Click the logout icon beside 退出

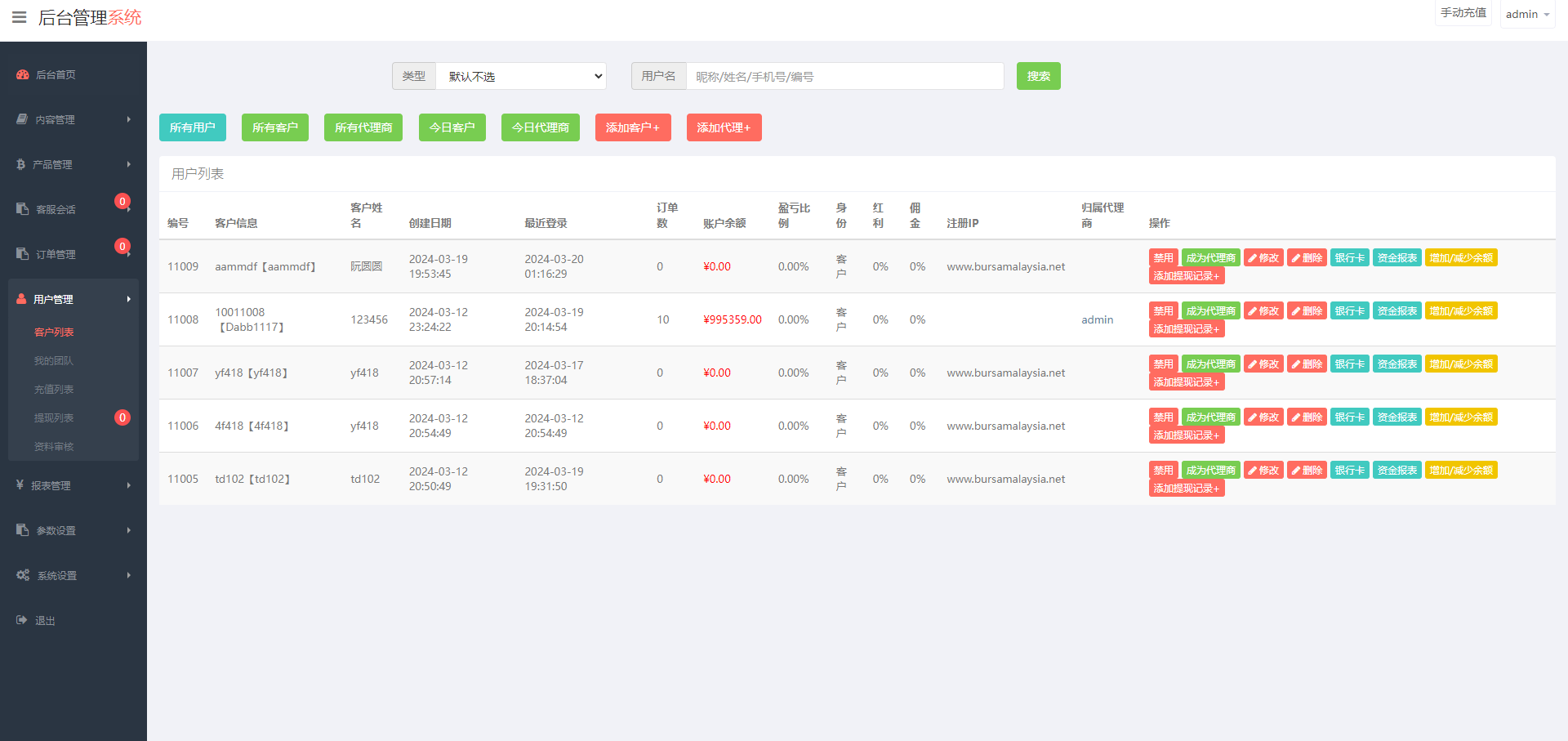(22, 620)
